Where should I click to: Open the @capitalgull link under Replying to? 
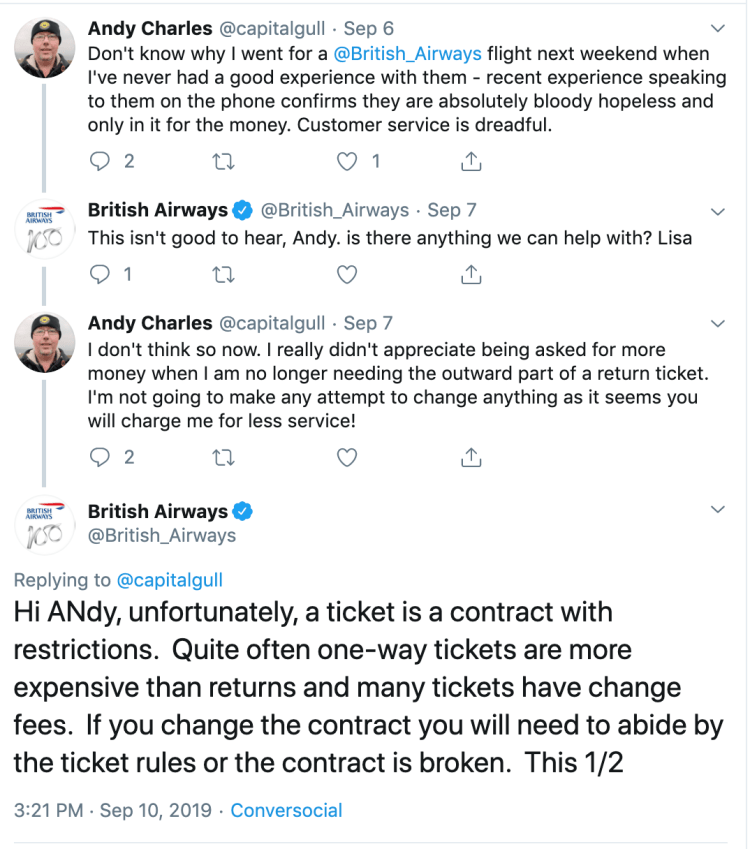point(170,580)
